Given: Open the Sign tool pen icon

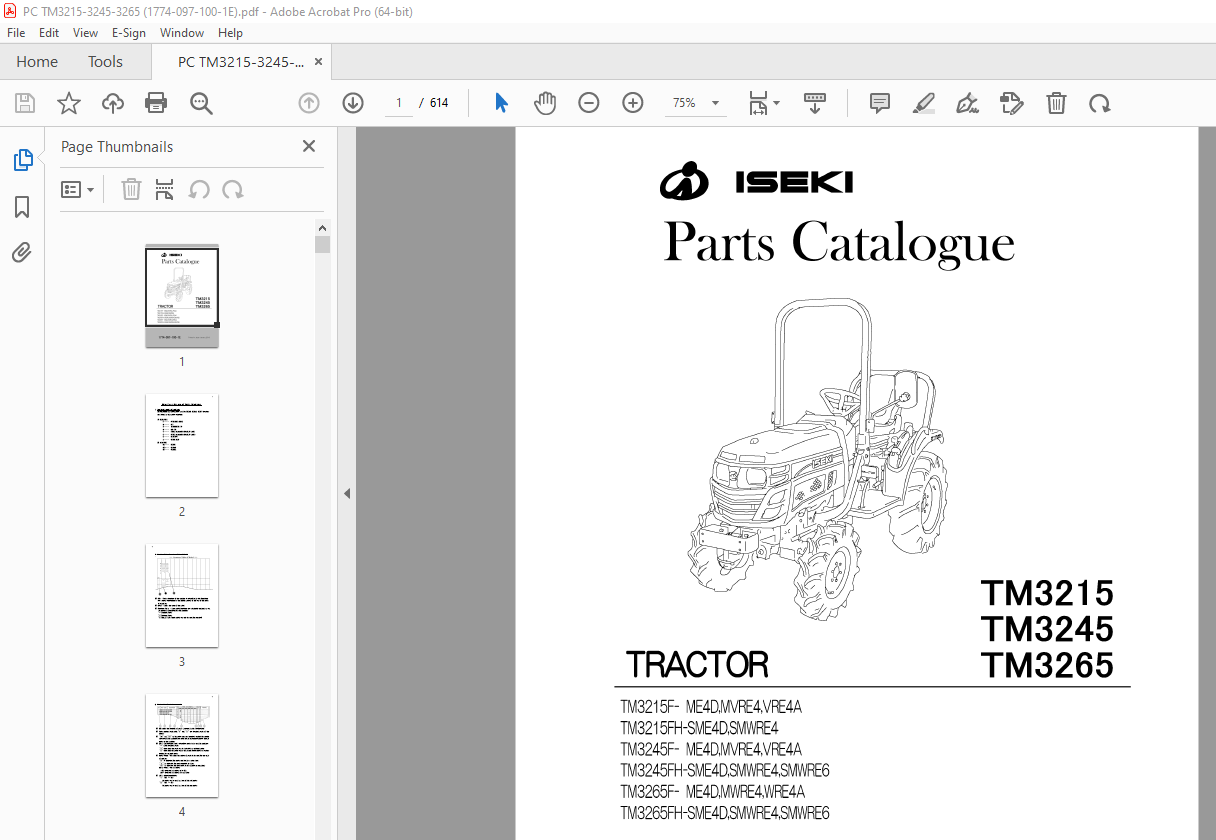Looking at the screenshot, I should tap(967, 103).
